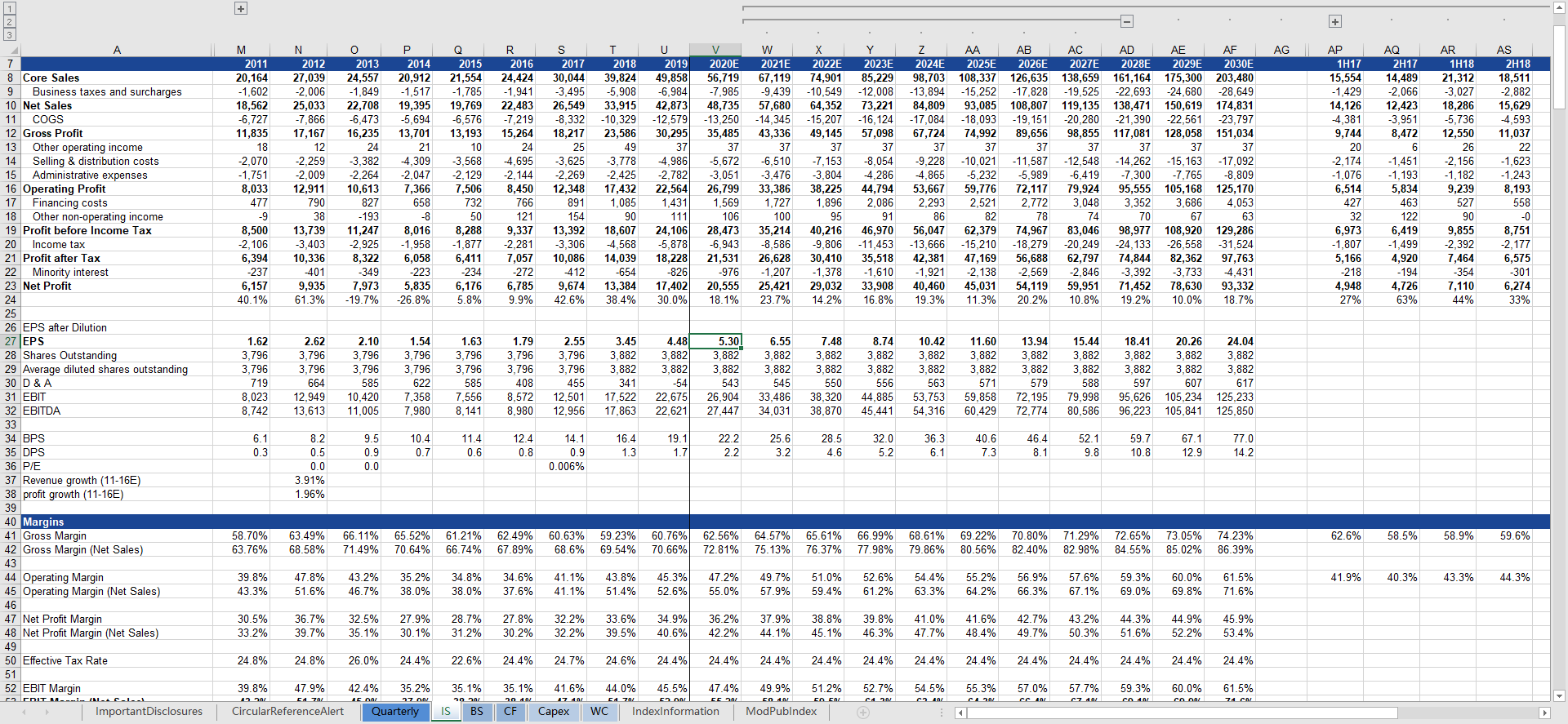Click vertical scrollbar up arrow

click(1559, 8)
